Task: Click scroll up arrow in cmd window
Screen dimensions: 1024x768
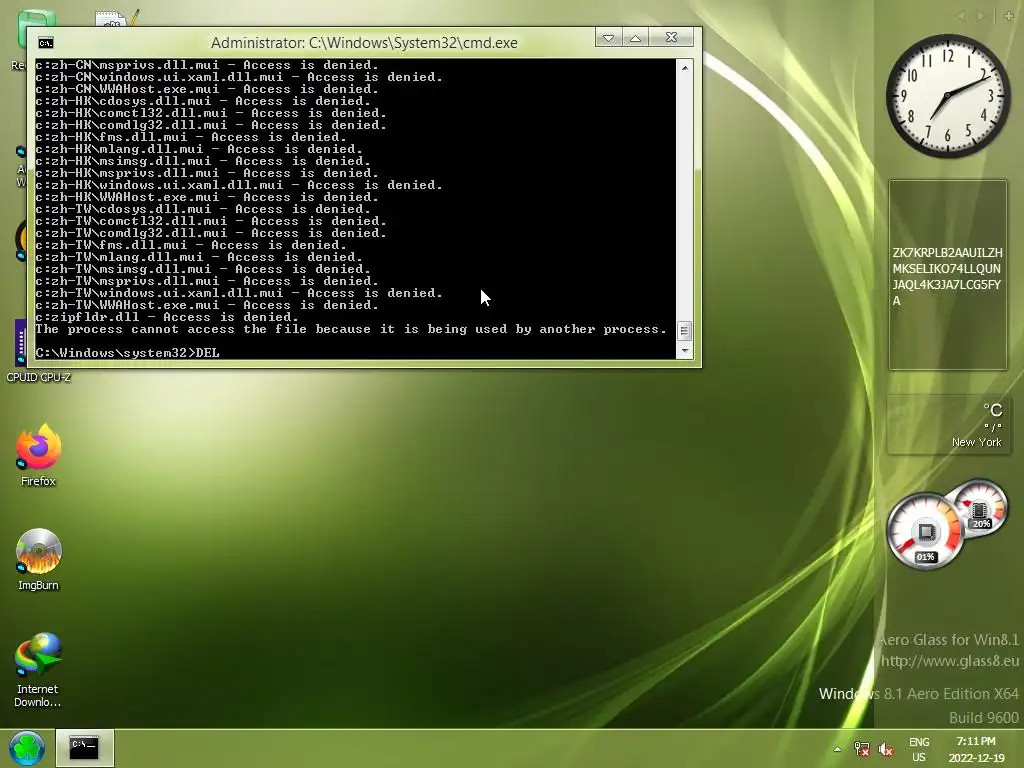Action: (684, 67)
